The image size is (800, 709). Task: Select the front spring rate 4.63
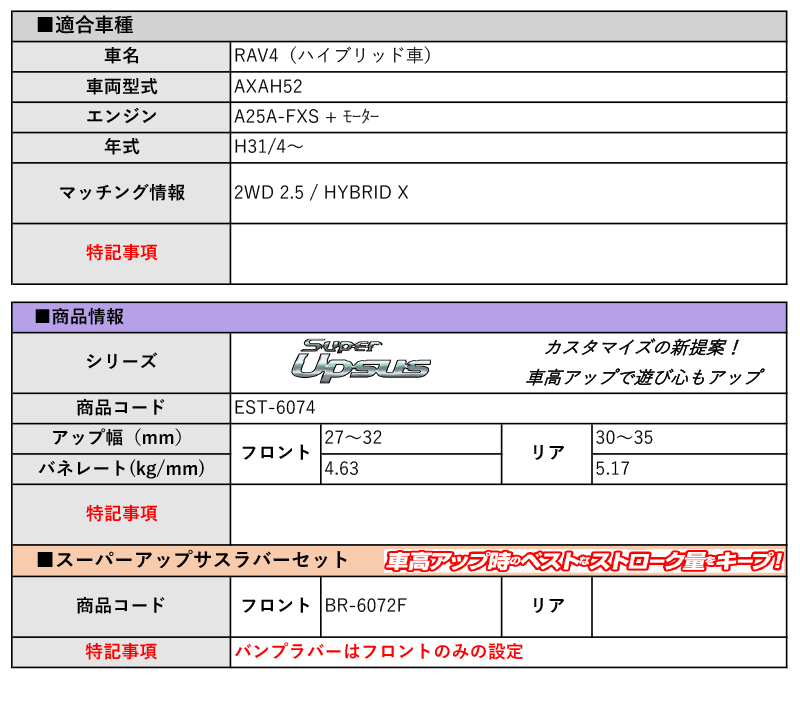pos(343,468)
